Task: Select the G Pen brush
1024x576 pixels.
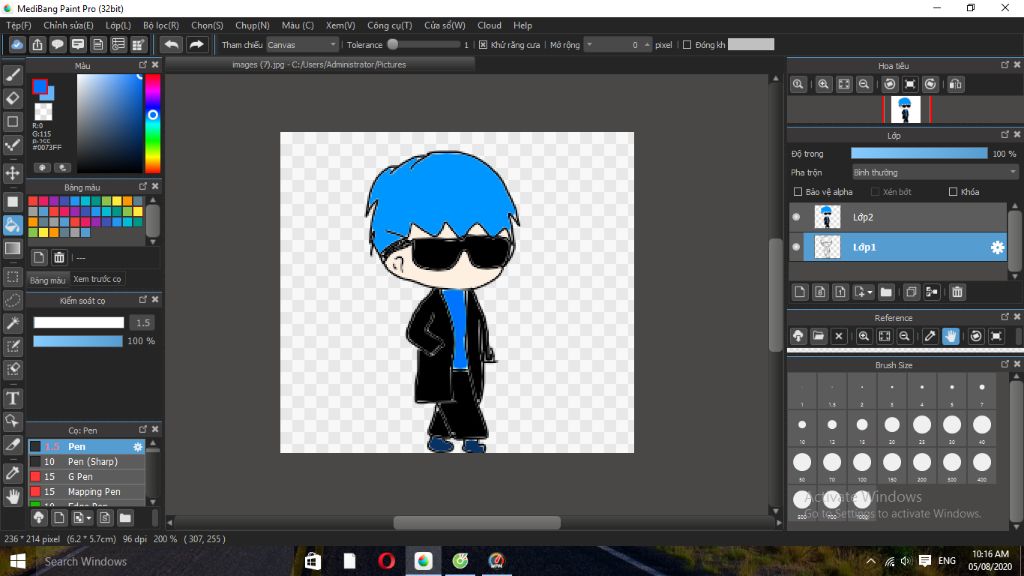Action: tap(86, 477)
